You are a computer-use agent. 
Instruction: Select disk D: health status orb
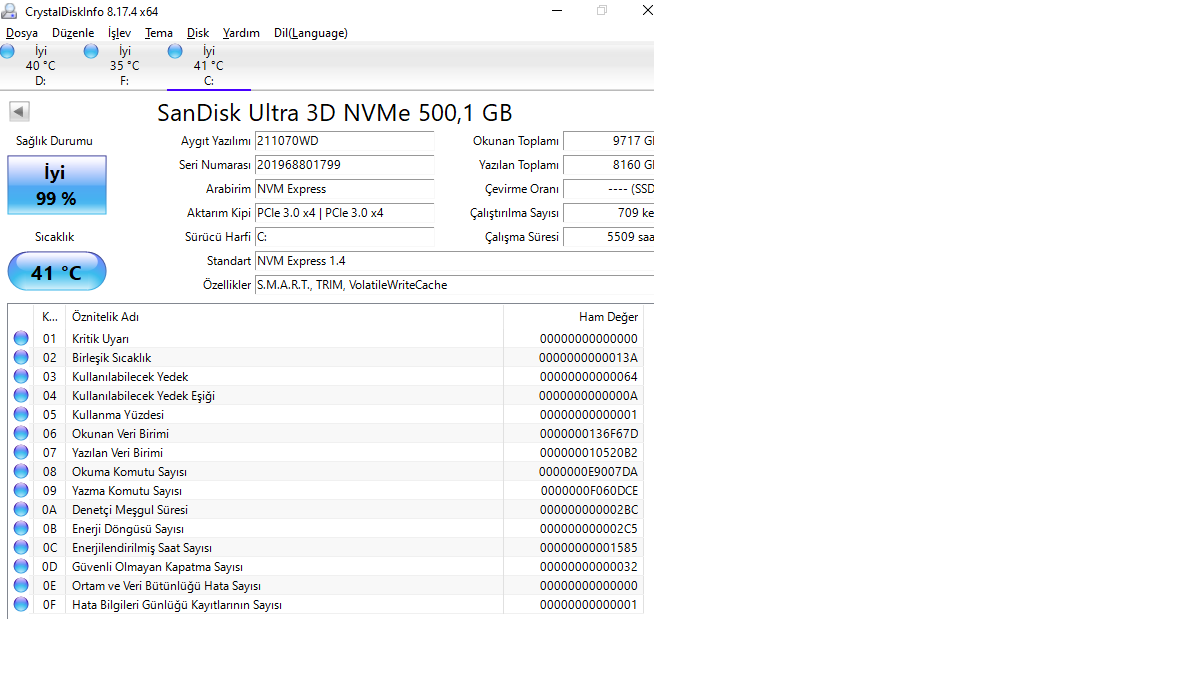[x=8, y=51]
